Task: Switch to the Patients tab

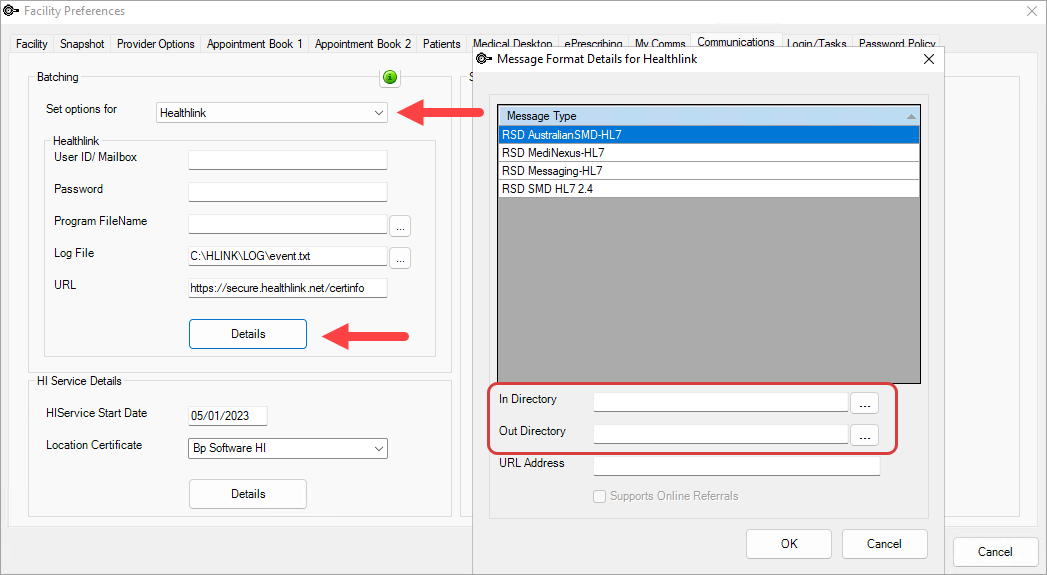Action: pyautogui.click(x=441, y=43)
